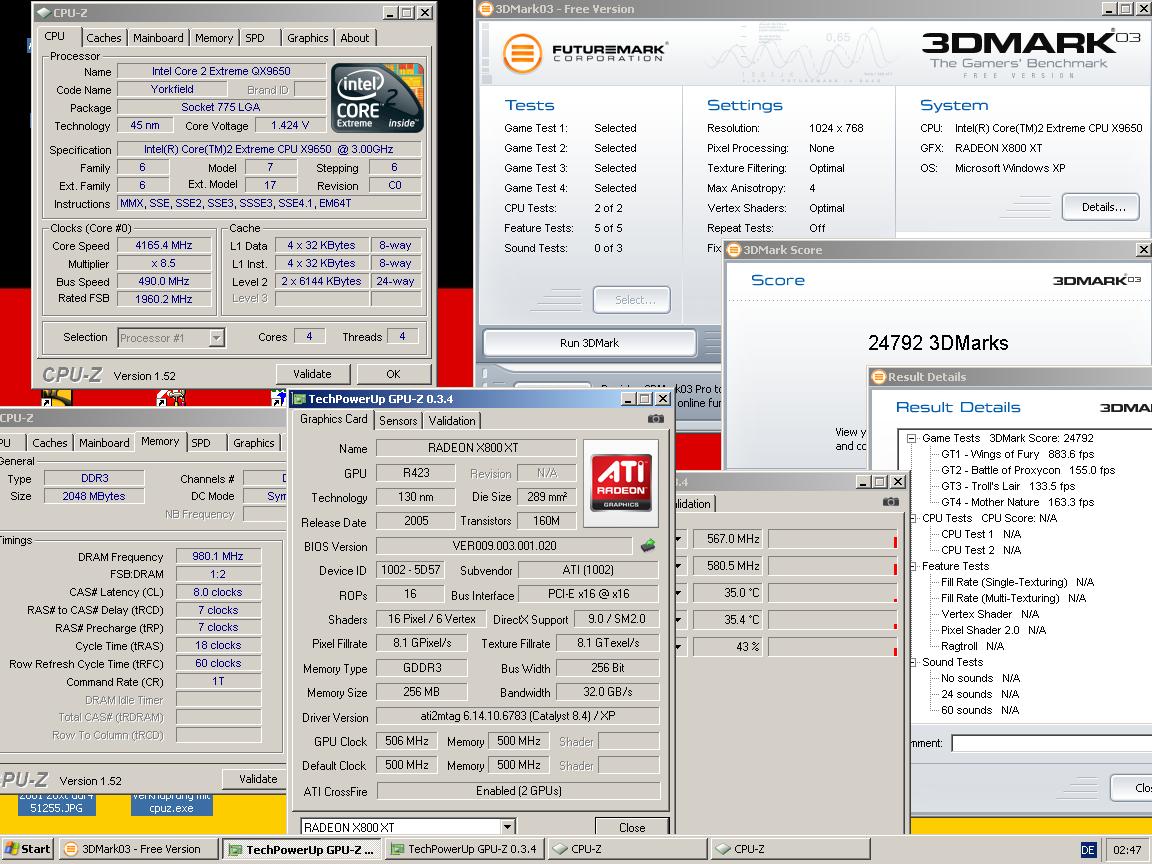Image resolution: width=1152 pixels, height=864 pixels.
Task: Click the DE language indicator in tray
Action: tap(1088, 850)
